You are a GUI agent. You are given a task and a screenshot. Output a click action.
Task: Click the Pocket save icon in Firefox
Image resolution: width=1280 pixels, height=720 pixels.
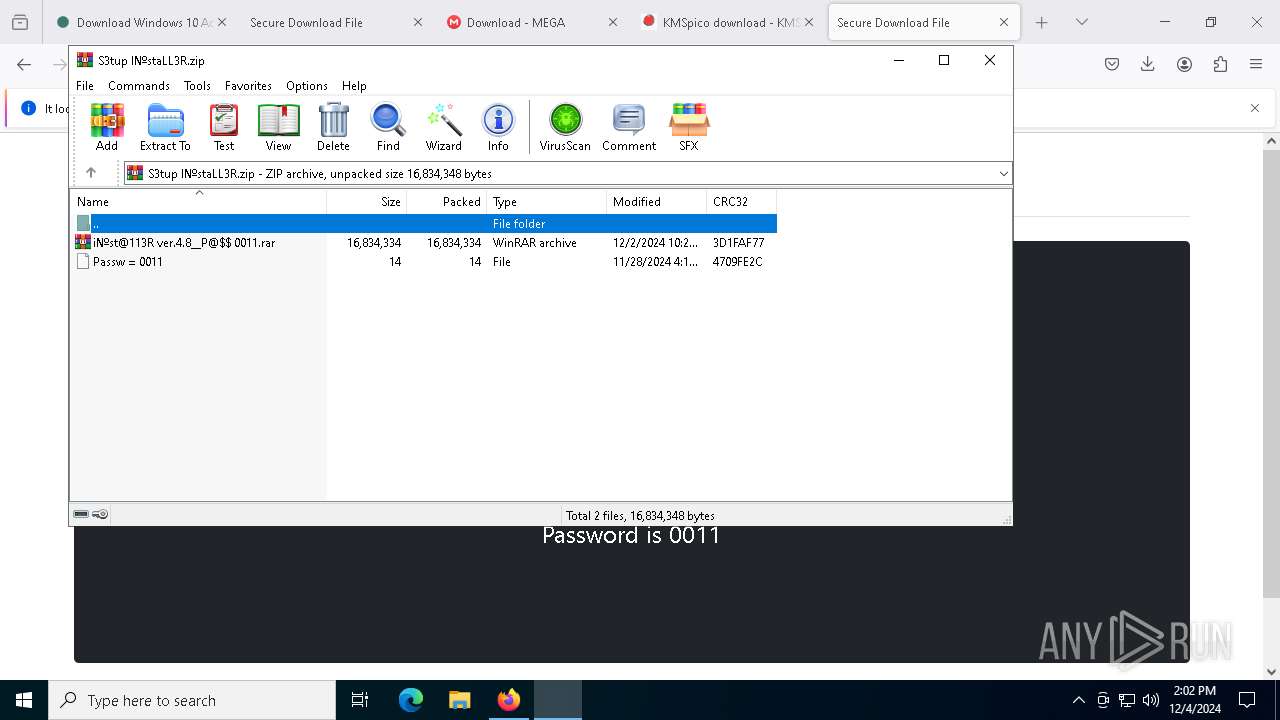(x=1112, y=64)
